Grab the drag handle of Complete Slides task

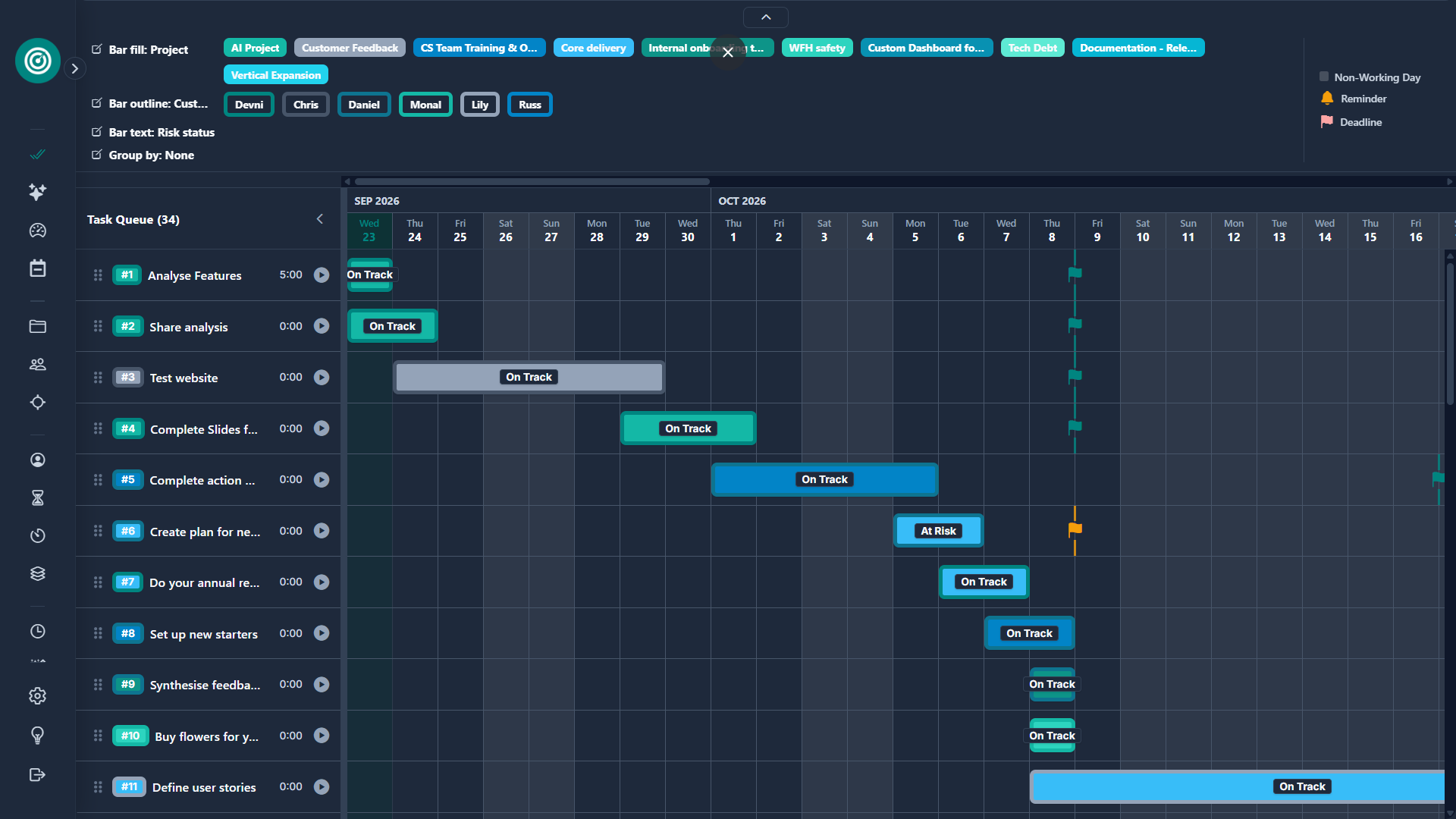98,428
